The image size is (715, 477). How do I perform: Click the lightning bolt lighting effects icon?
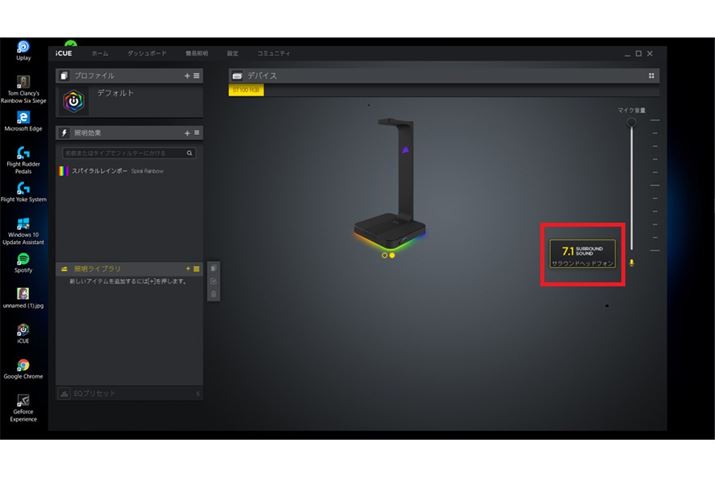[64, 133]
